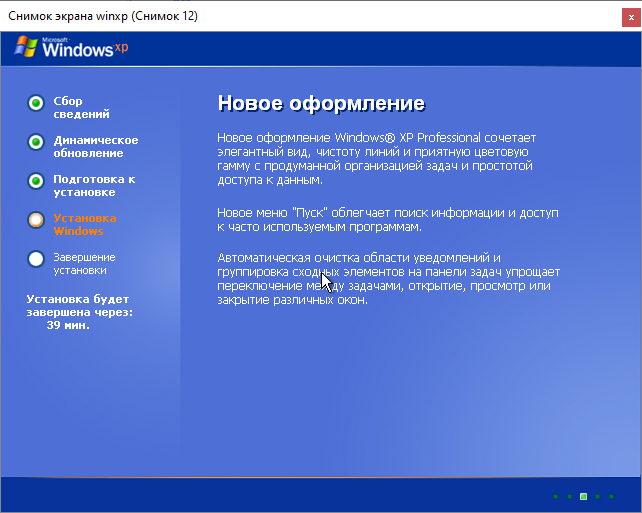
Task: Click the empty indicator beside Завершение установки
Action: click(36, 259)
